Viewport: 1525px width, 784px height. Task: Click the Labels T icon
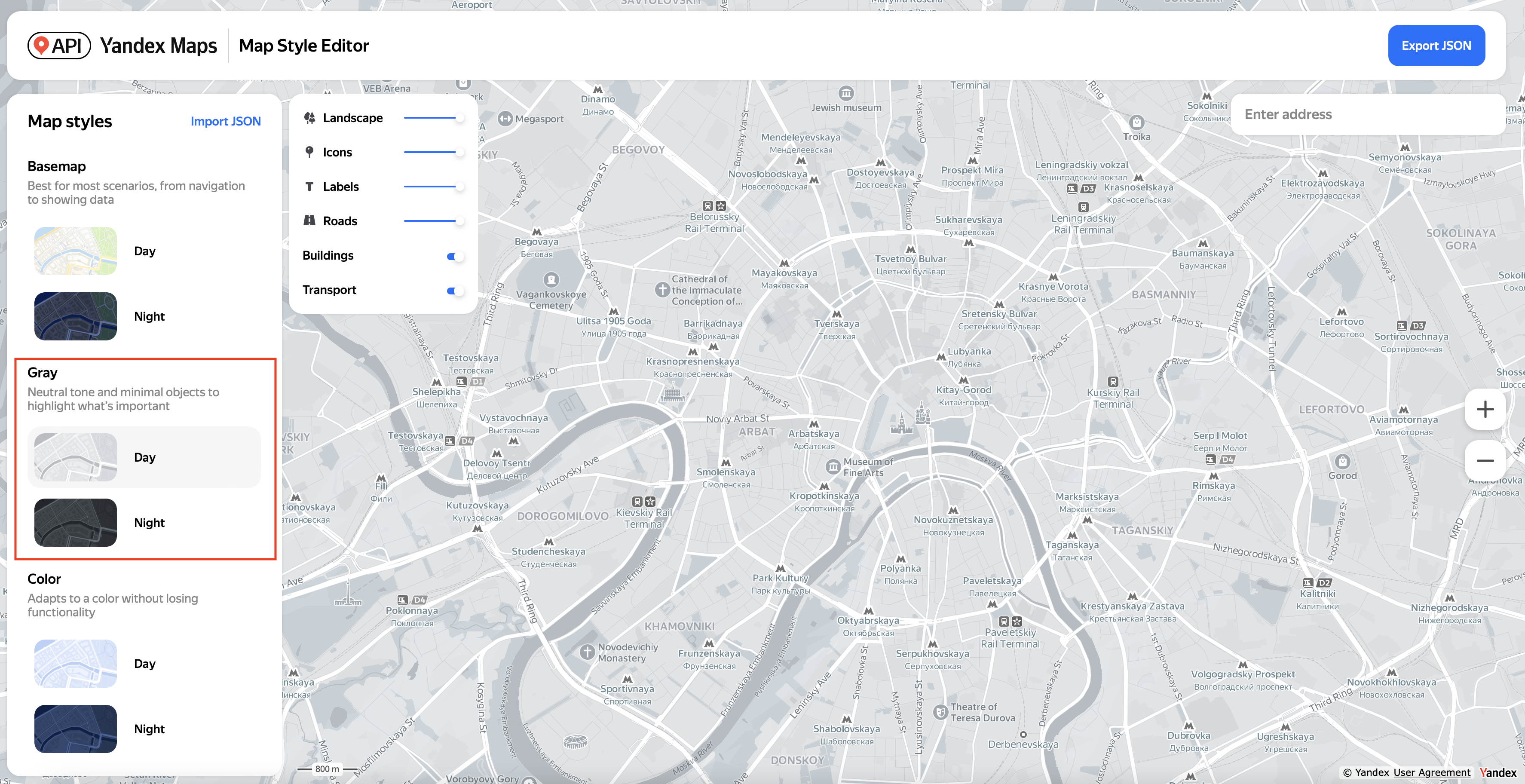click(309, 187)
